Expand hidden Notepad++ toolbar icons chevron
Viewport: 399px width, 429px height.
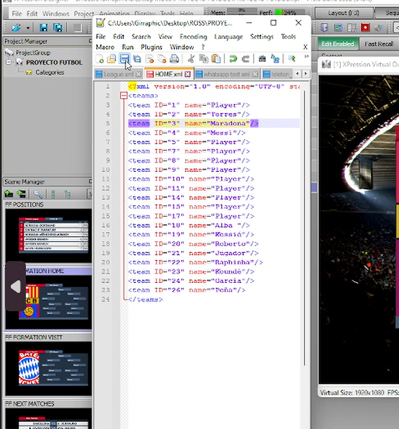[x=306, y=57]
